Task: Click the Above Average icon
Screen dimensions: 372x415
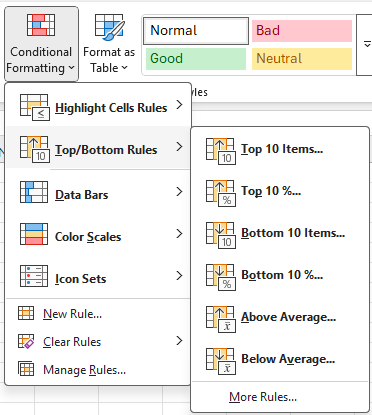Action: [x=221, y=319]
